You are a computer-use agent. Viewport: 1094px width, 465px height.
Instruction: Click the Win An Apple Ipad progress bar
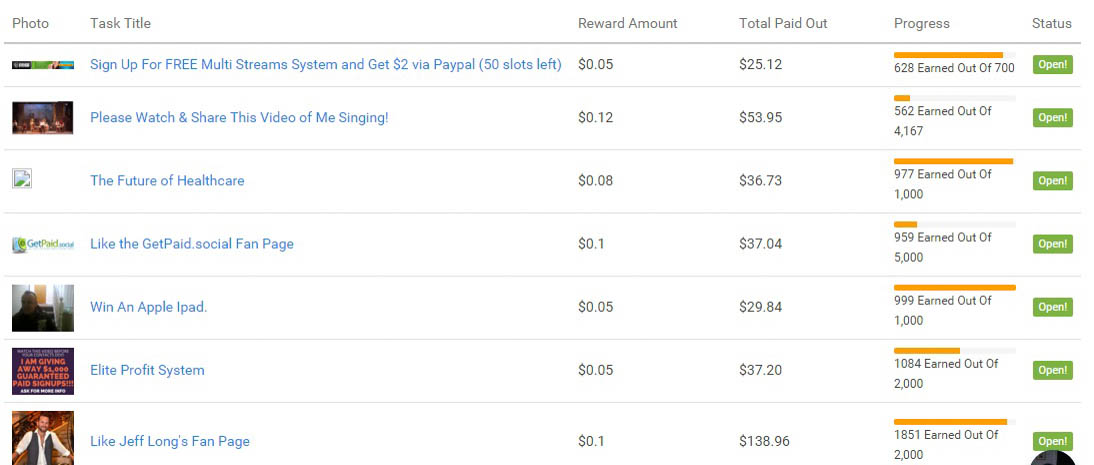(954, 287)
